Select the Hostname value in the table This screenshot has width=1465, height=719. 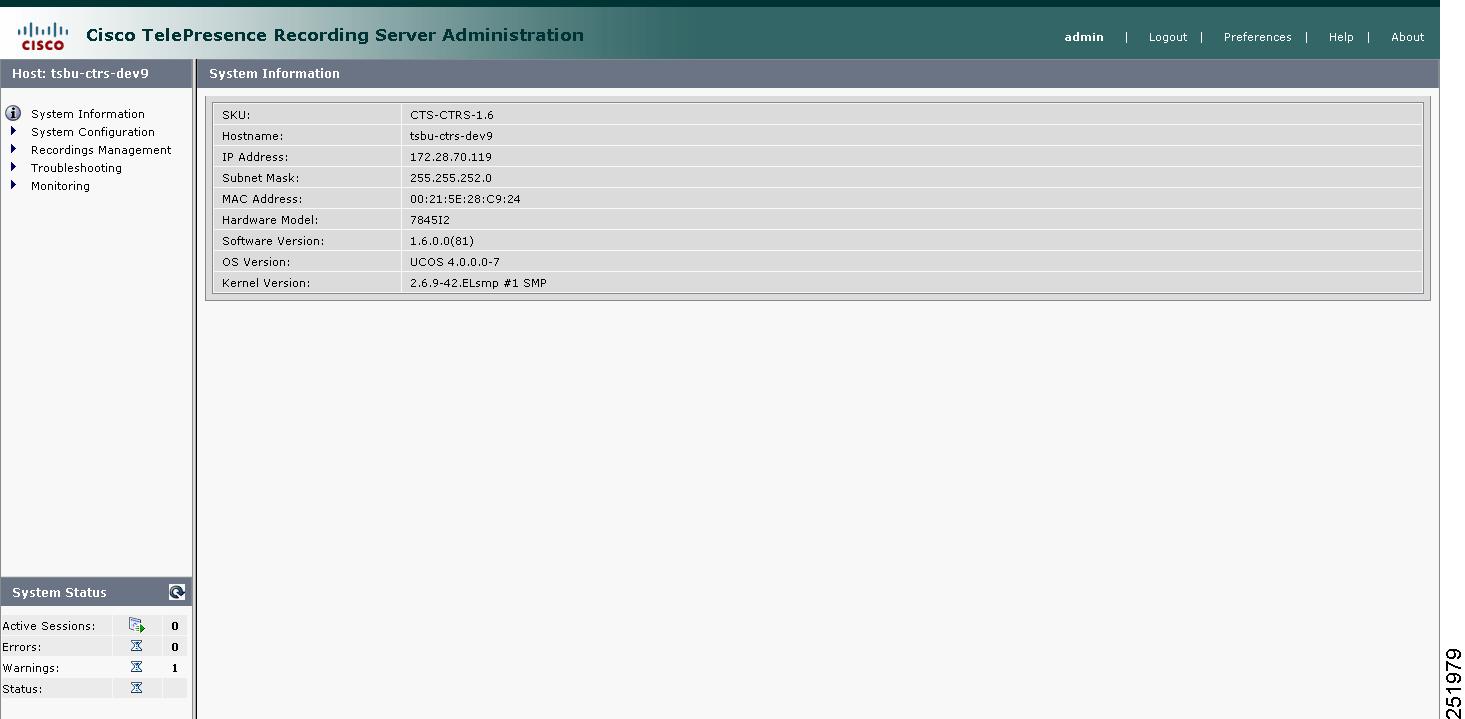coord(451,136)
